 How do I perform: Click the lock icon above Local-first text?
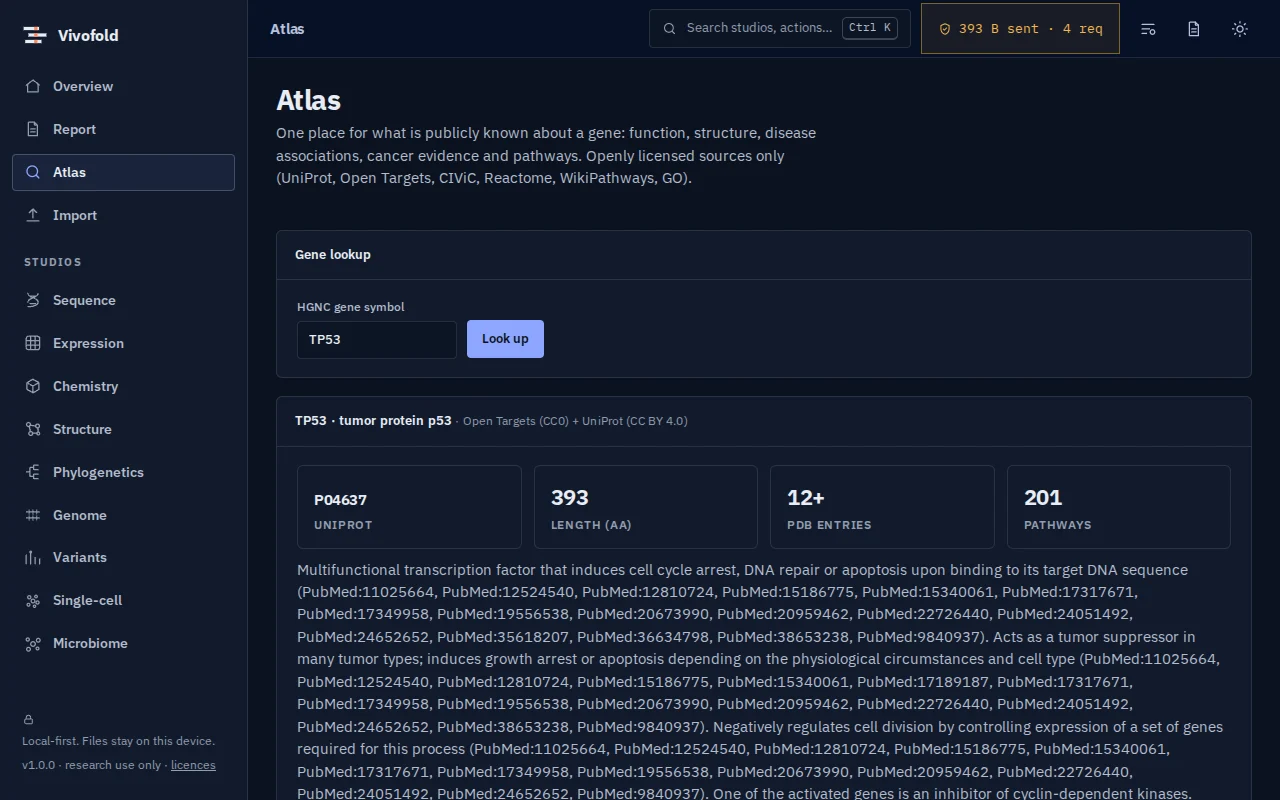coord(28,719)
